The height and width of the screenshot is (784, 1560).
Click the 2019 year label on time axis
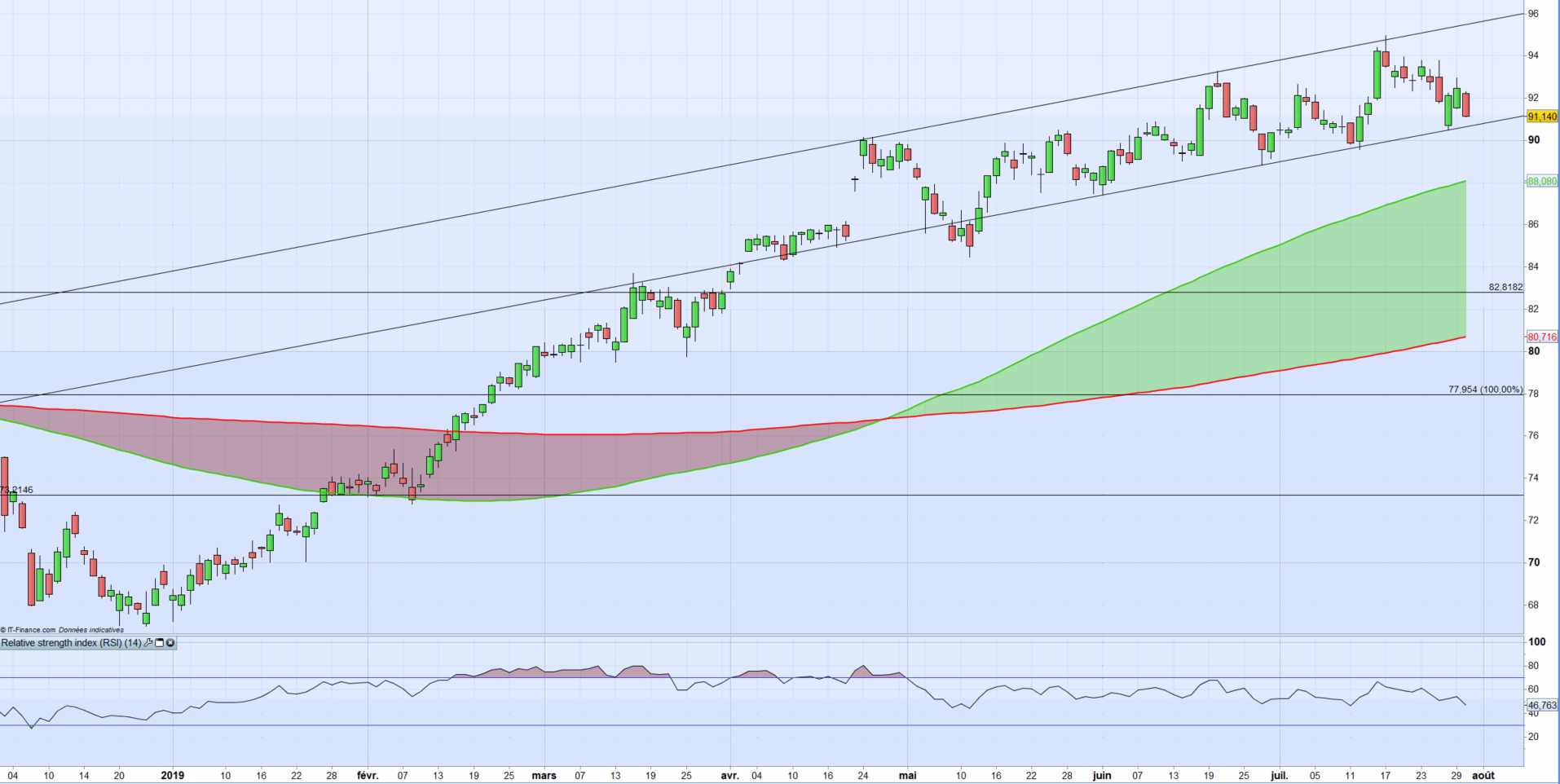pyautogui.click(x=173, y=775)
